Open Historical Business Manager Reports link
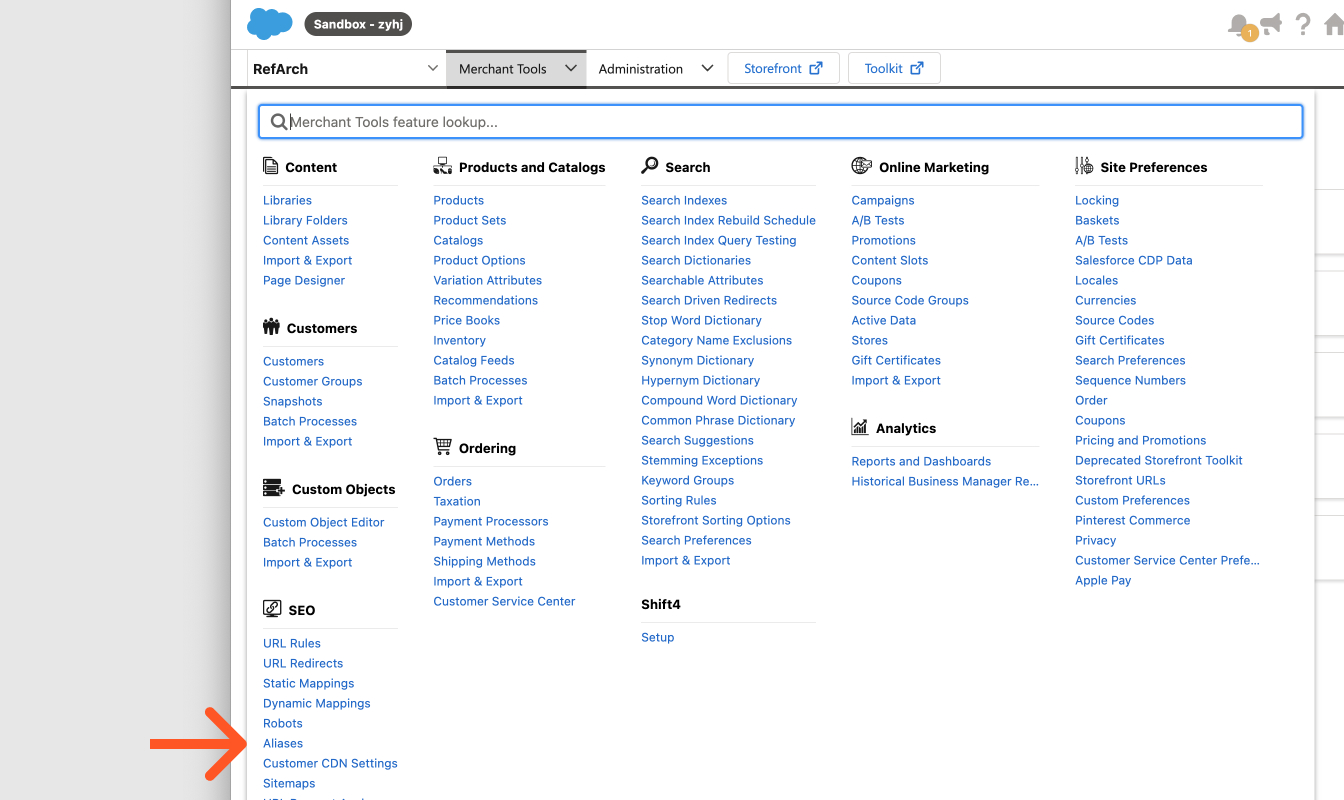Image resolution: width=1344 pixels, height=800 pixels. (945, 481)
